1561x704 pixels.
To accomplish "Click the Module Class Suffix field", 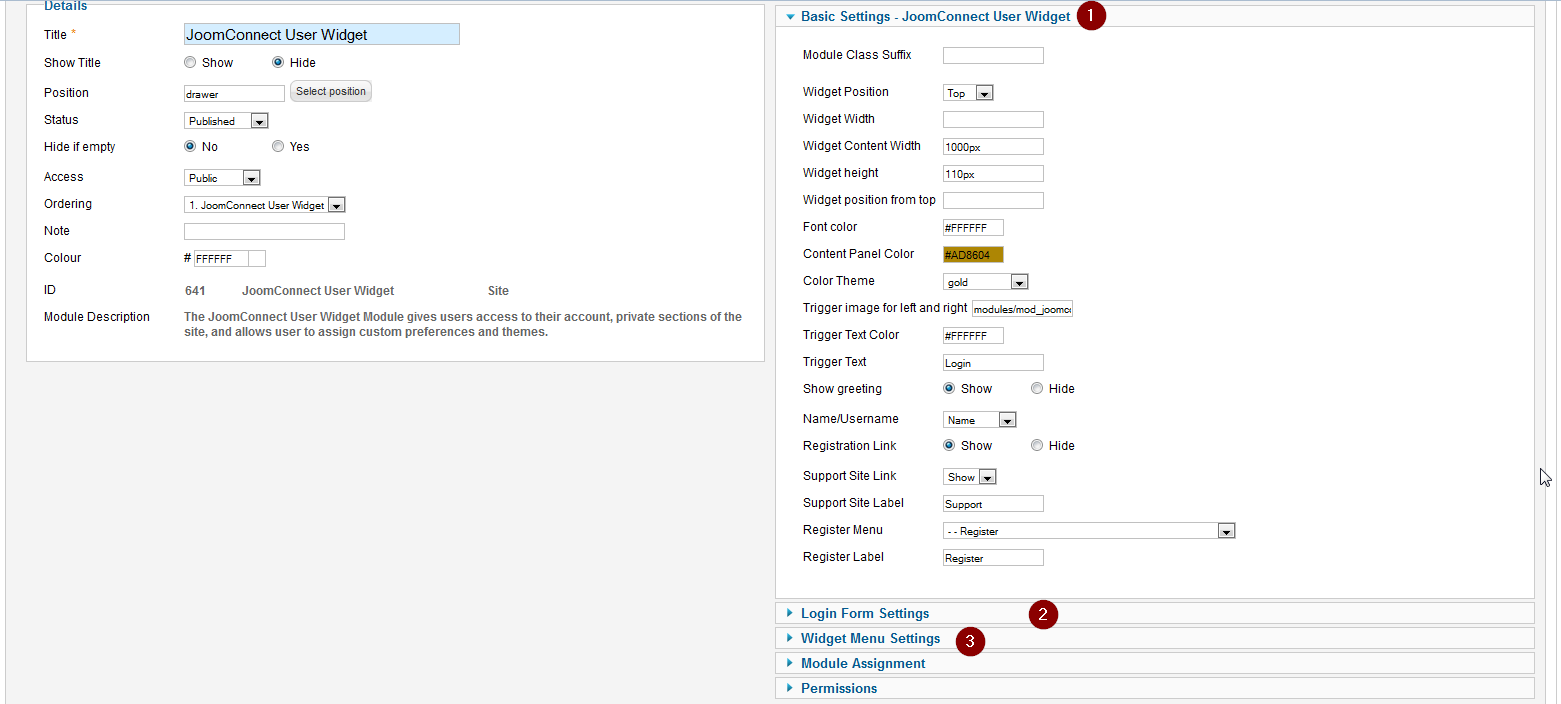I will click(993, 55).
